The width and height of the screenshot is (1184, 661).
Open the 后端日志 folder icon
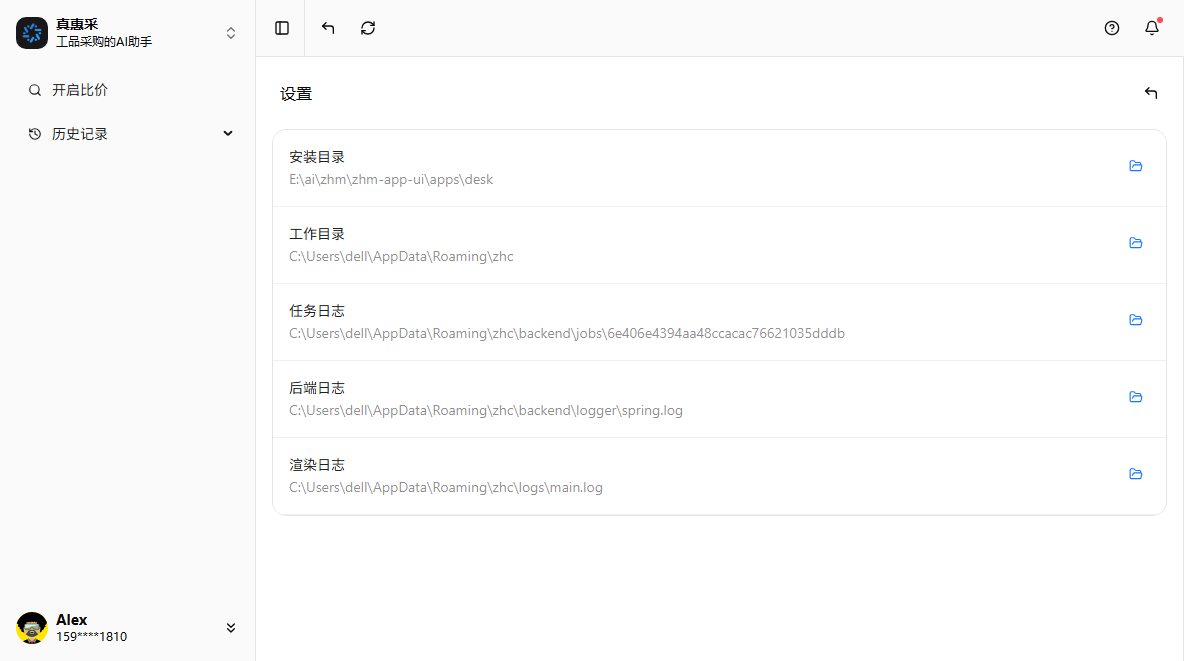1135,397
